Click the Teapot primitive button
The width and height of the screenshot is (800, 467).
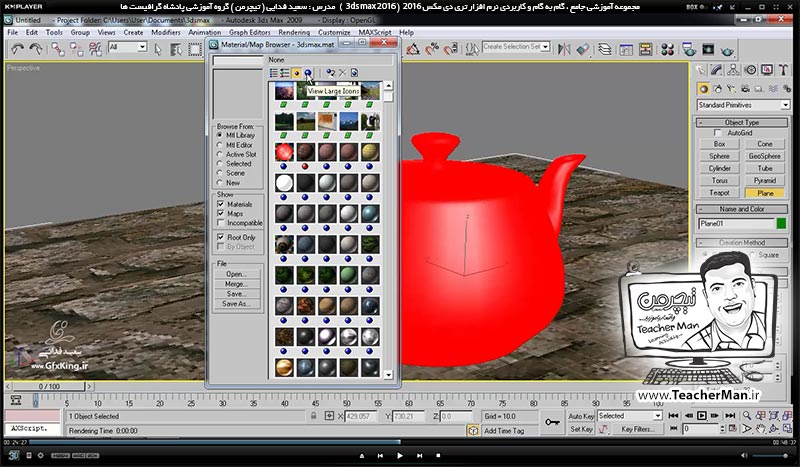point(719,193)
